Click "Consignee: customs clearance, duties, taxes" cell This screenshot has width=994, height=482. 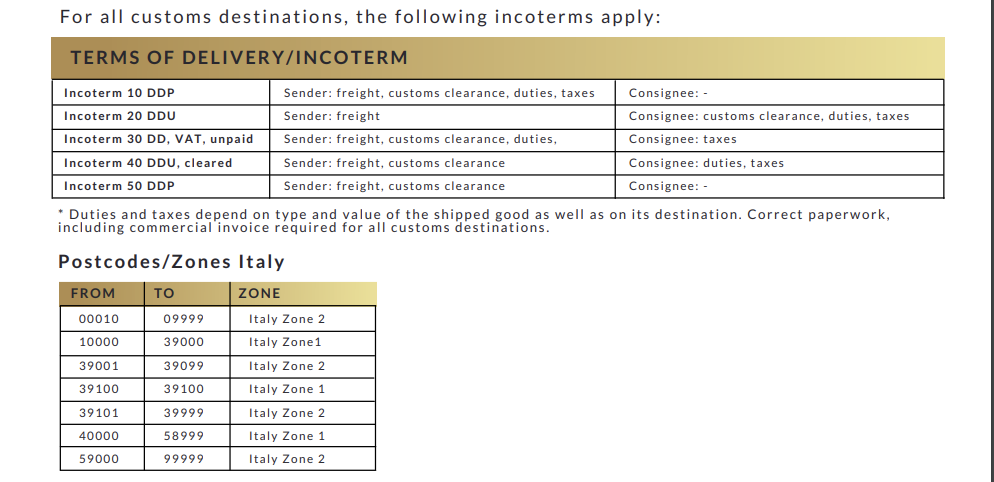(768, 116)
